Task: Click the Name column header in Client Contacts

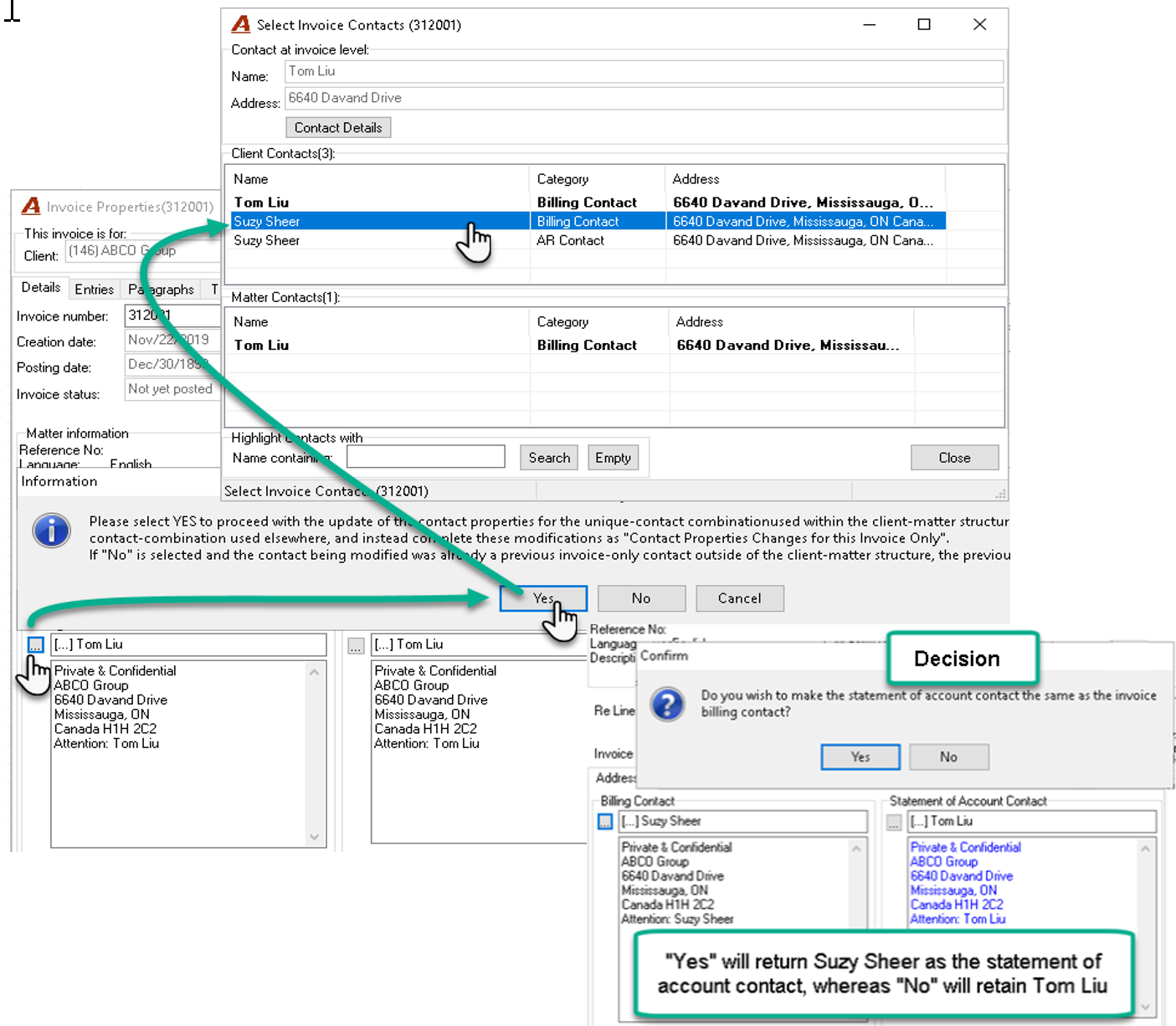Action: click(251, 179)
